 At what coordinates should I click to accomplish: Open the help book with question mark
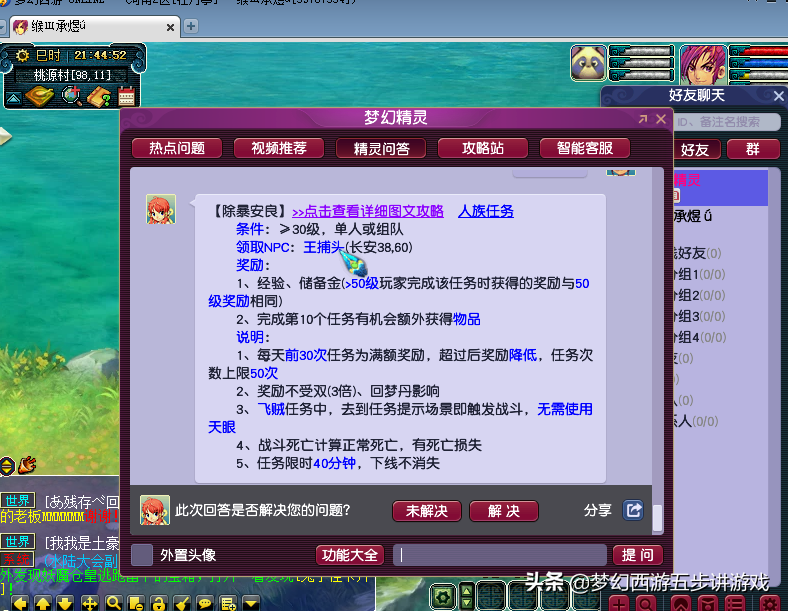tap(99, 96)
